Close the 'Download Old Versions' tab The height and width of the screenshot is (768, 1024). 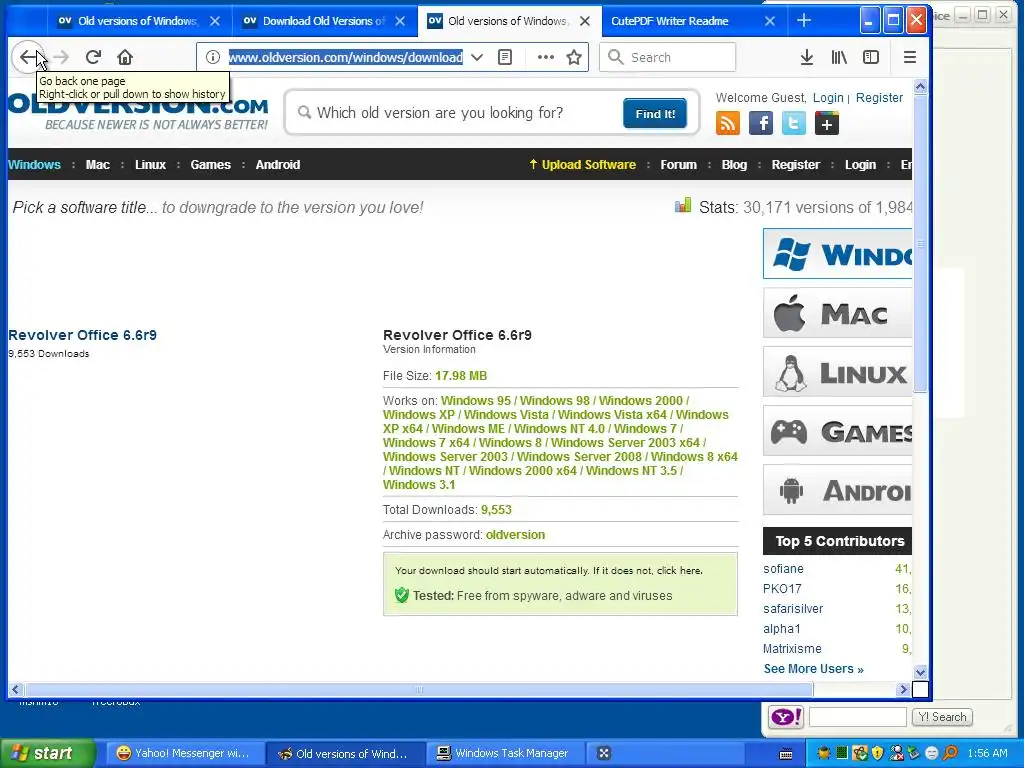(400, 21)
